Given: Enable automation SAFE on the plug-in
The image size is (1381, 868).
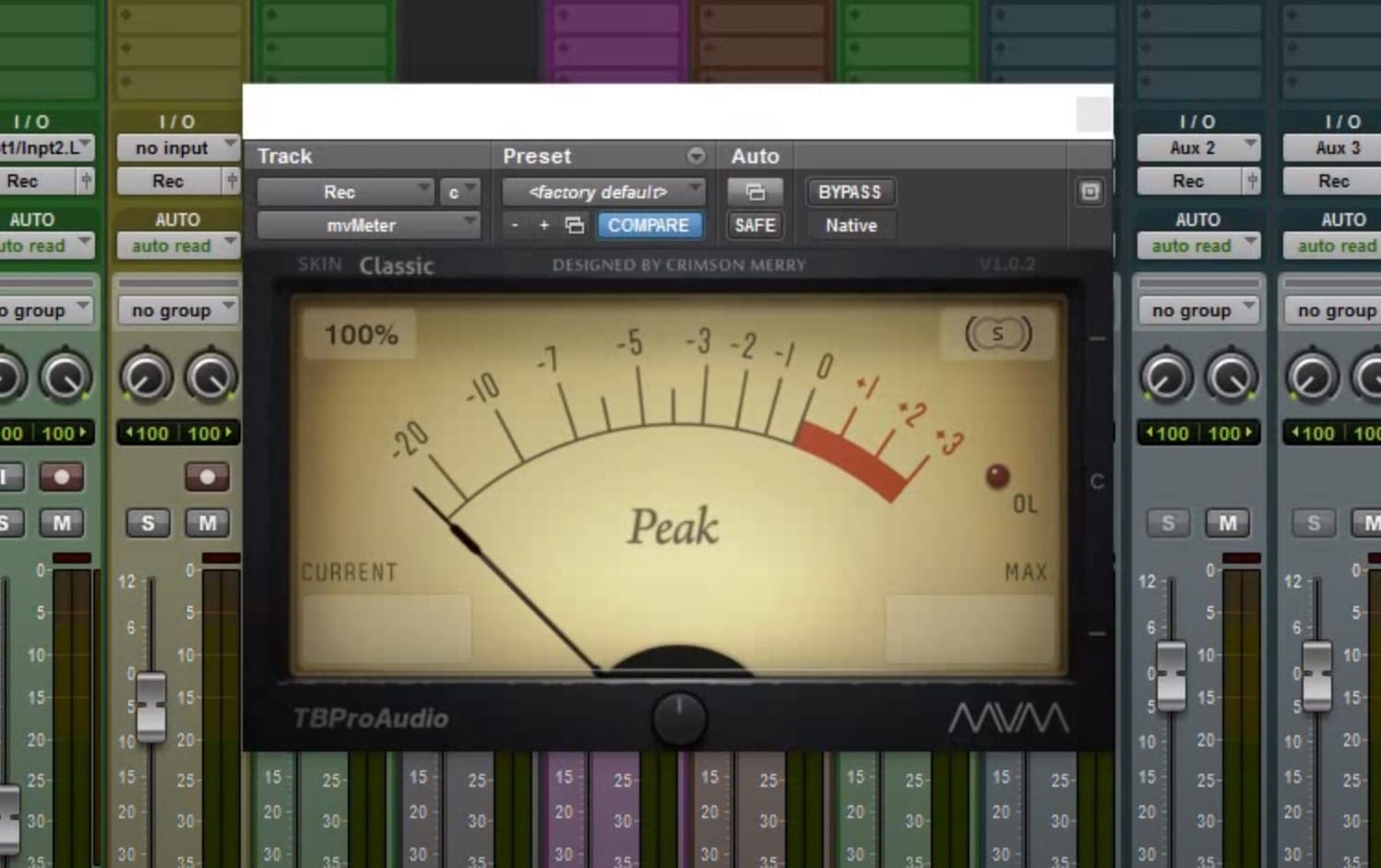Looking at the screenshot, I should (x=755, y=225).
